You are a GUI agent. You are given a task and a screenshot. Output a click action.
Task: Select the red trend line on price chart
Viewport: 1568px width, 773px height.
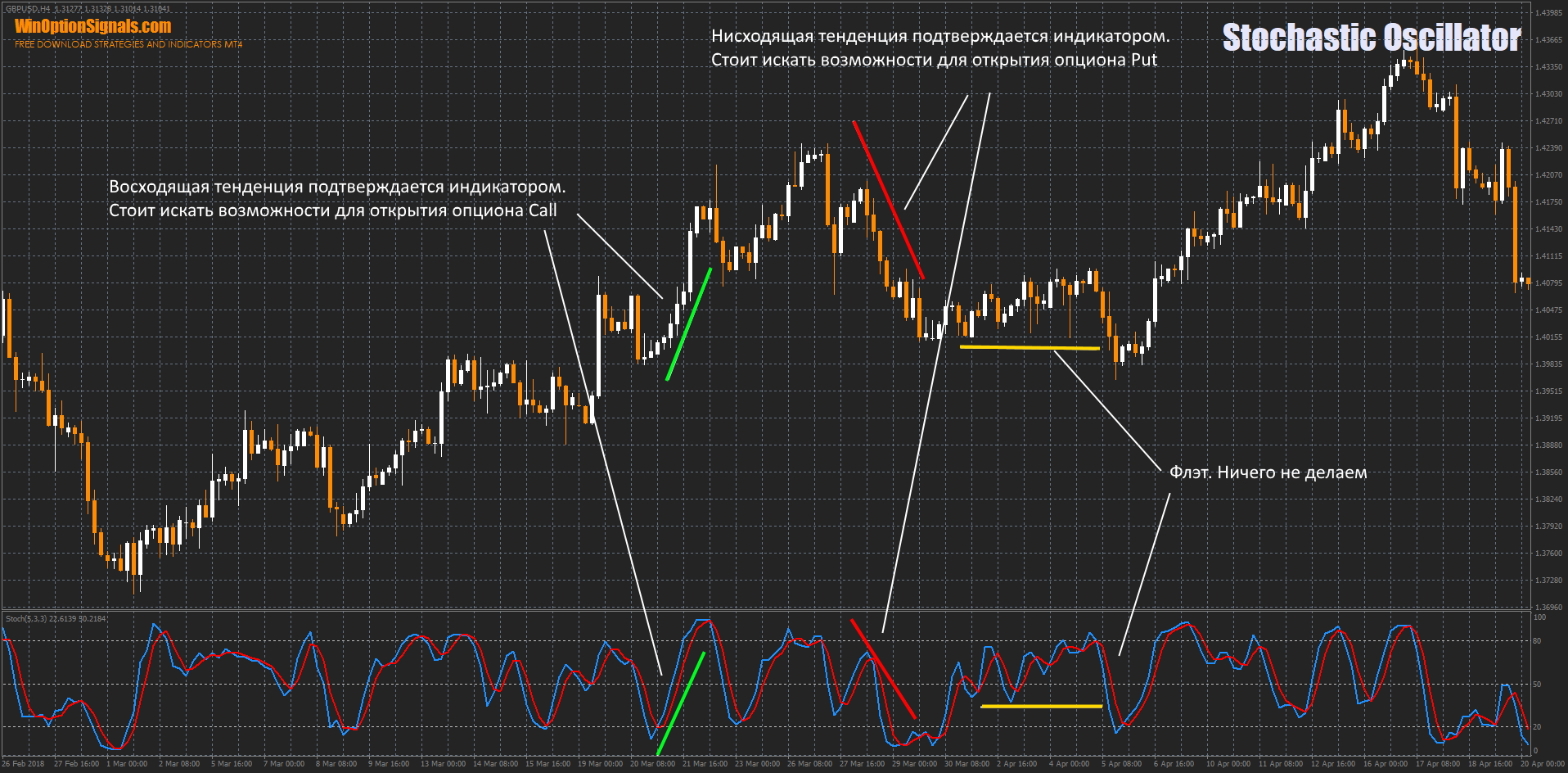coord(888,200)
